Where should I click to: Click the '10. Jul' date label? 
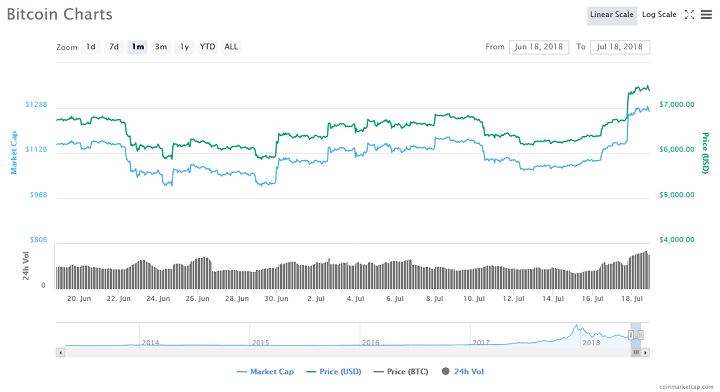474,299
